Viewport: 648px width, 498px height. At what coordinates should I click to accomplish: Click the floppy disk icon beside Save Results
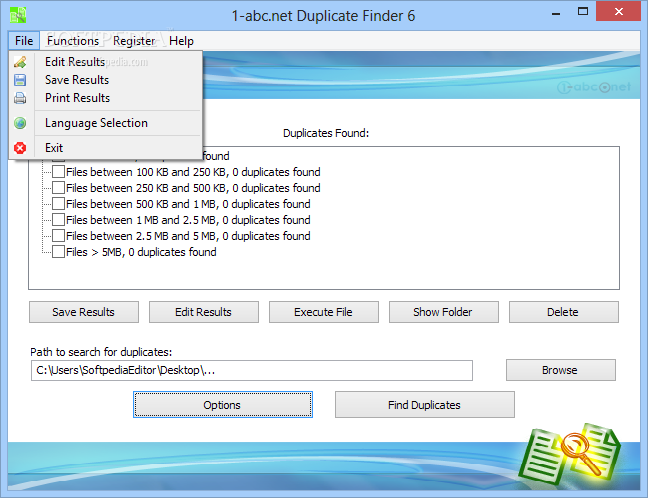[x=20, y=80]
